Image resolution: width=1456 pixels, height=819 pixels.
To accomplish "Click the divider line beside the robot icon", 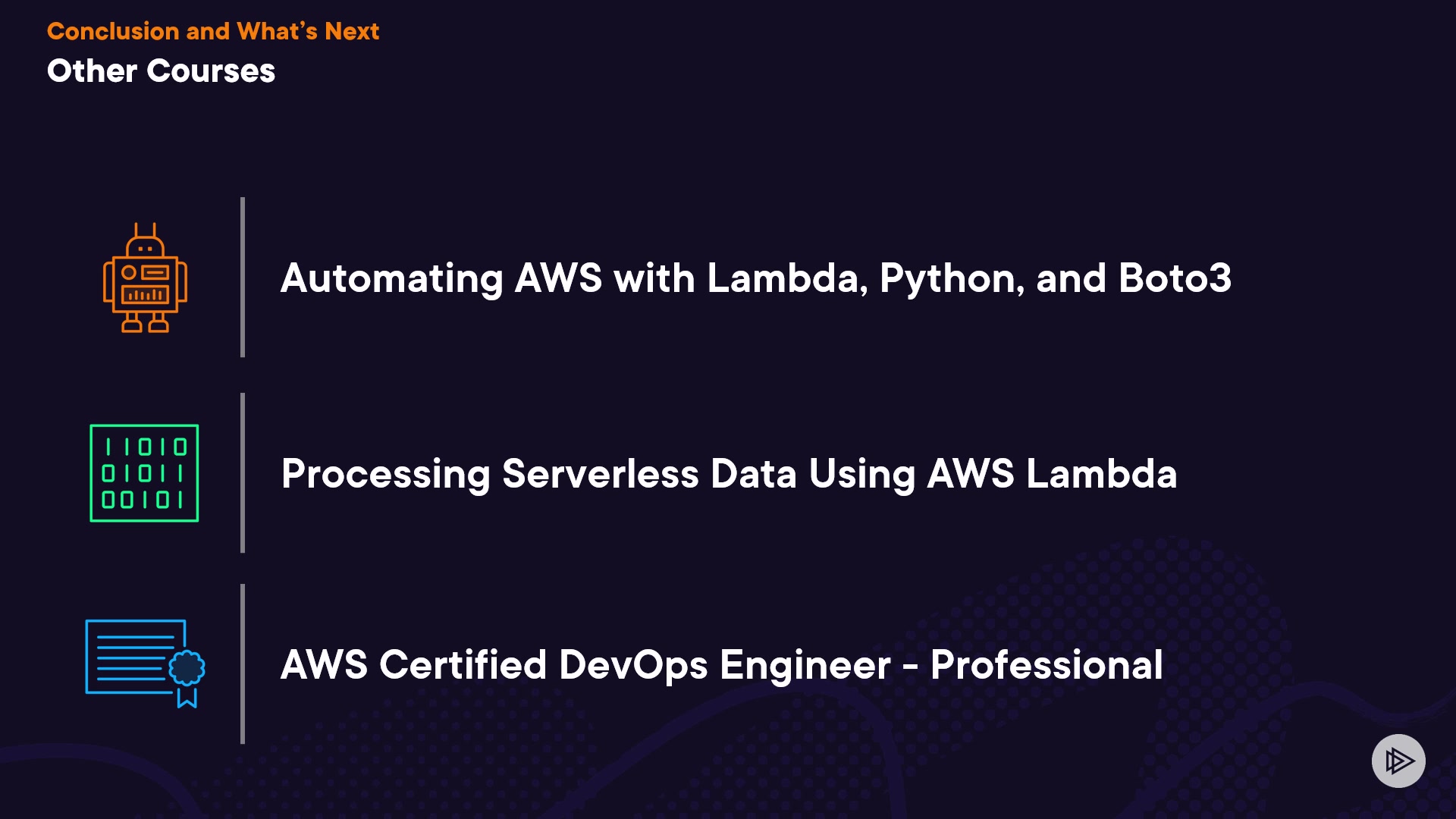I will point(243,277).
